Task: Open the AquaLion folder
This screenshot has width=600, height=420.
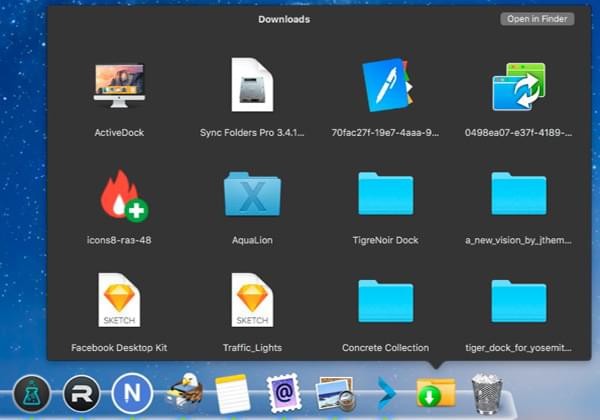Action: (252, 194)
